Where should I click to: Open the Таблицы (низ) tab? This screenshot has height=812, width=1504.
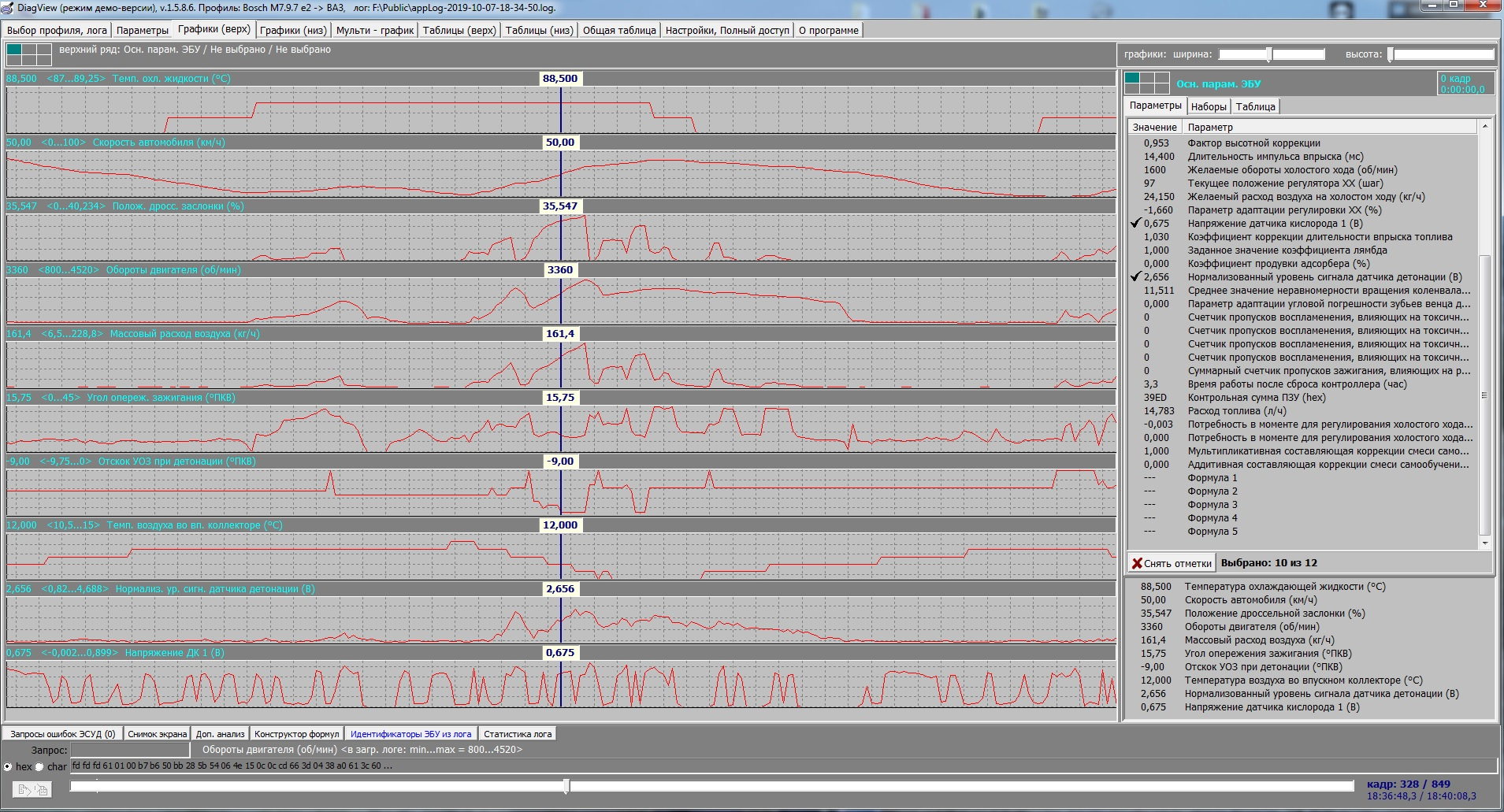[540, 30]
